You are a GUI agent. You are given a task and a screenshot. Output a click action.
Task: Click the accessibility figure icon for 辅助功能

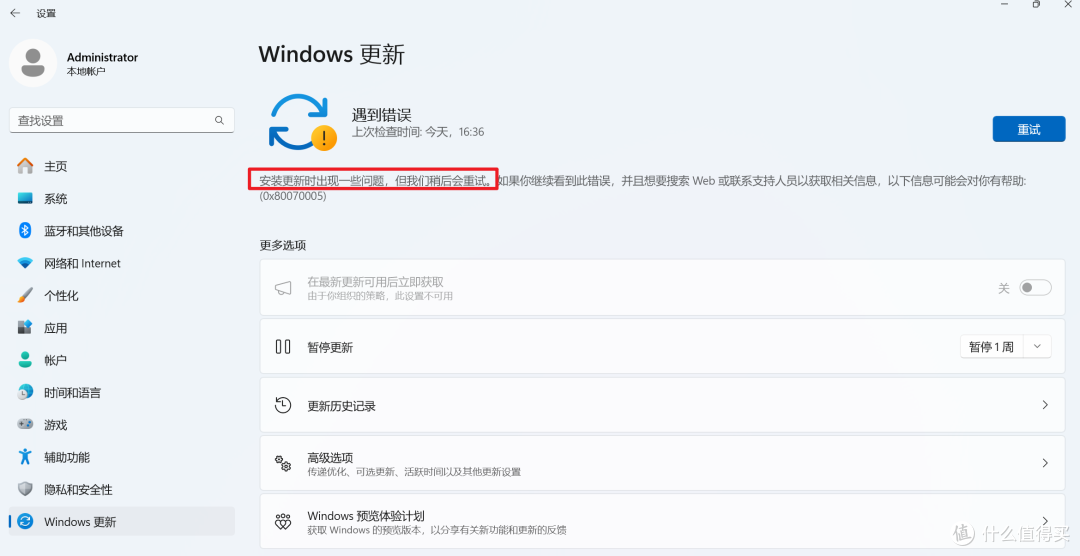pyautogui.click(x=25, y=457)
